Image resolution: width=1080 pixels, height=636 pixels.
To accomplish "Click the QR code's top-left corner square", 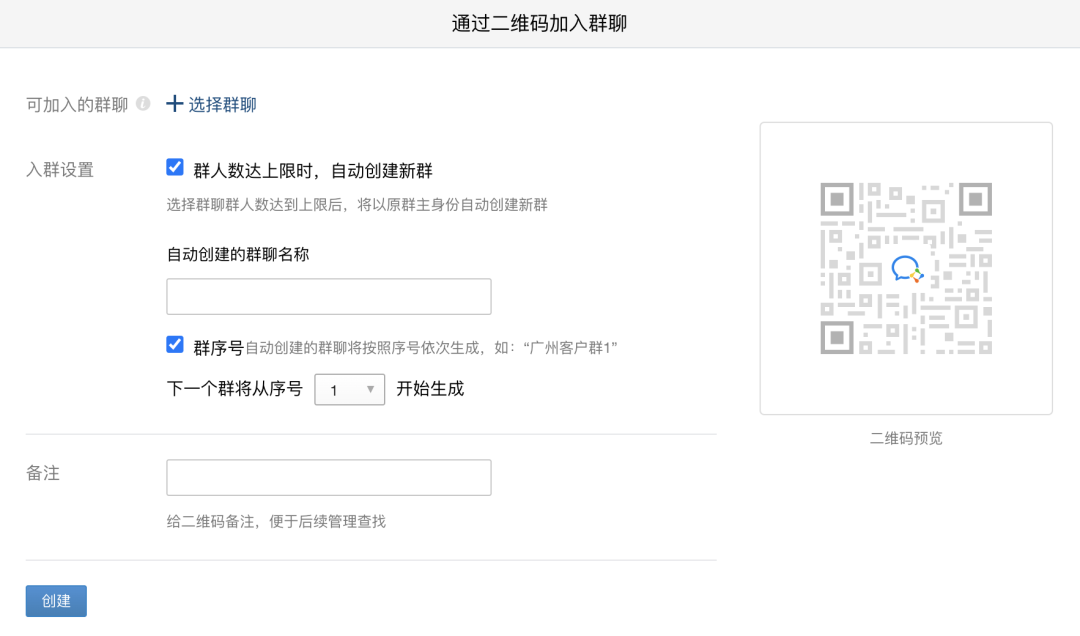I will click(837, 199).
